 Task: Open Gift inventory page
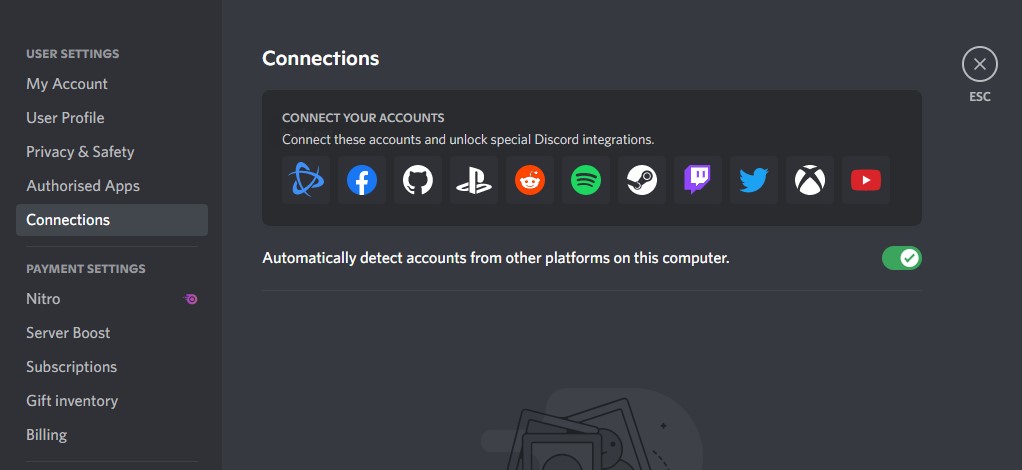tap(72, 401)
